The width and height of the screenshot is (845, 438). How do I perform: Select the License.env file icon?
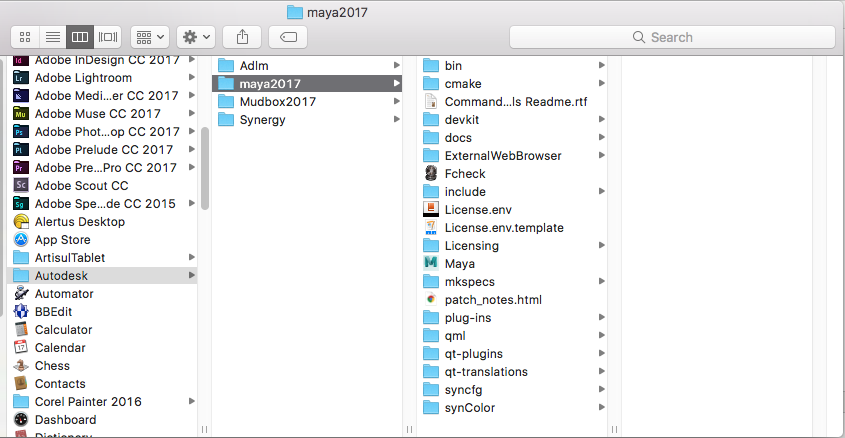(431, 210)
